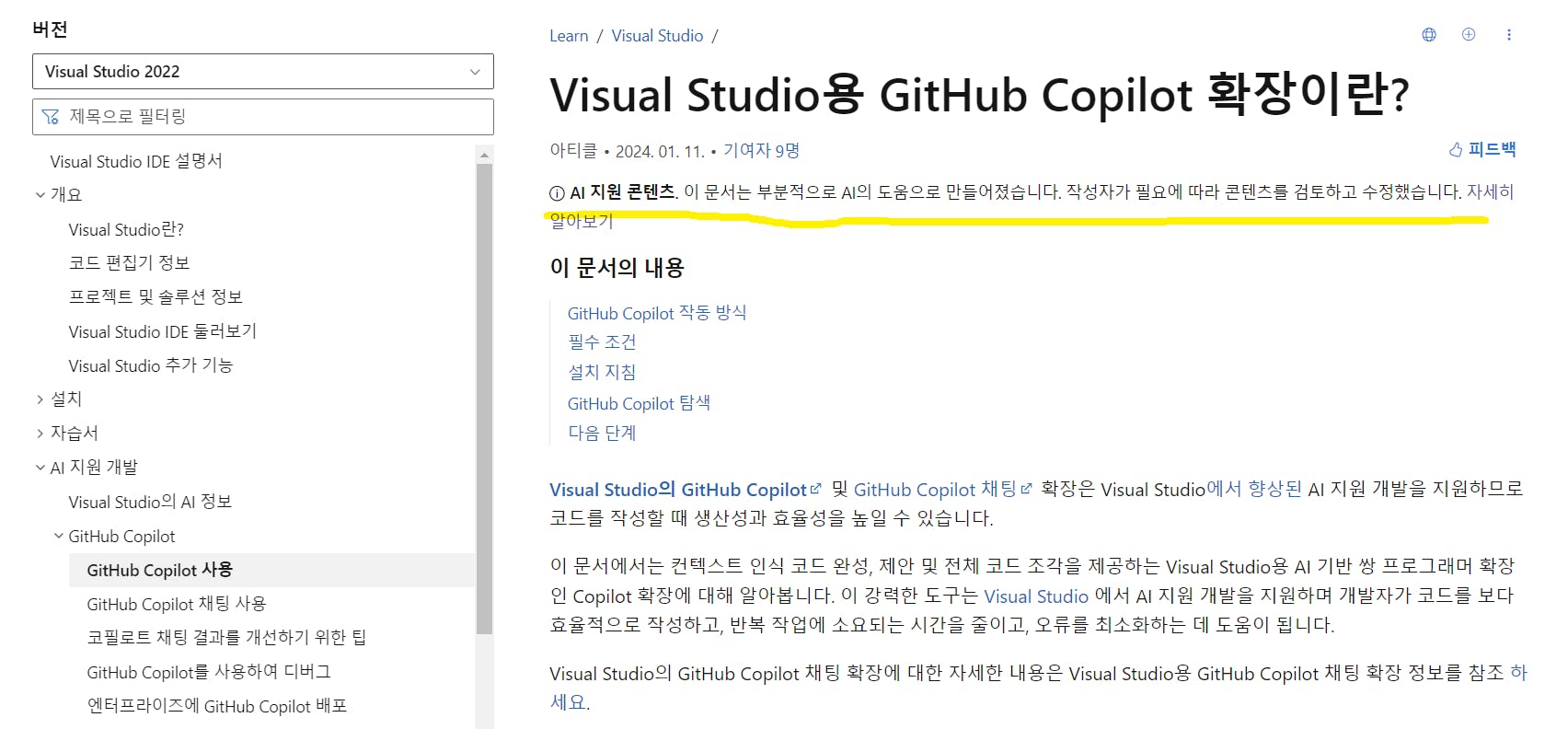Jump to GitHub Copilot 탐색 section
Image resolution: width=1568 pixels, height=729 pixels.
[x=639, y=403]
